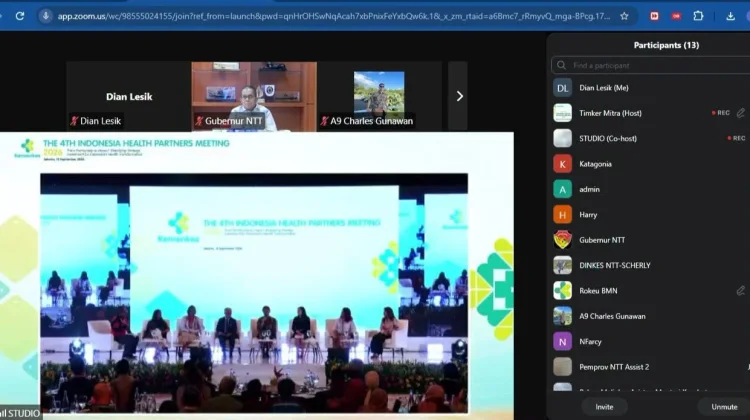750x420 pixels.
Task: Click the search magnifier icon in the Participants panel
Action: point(562,66)
